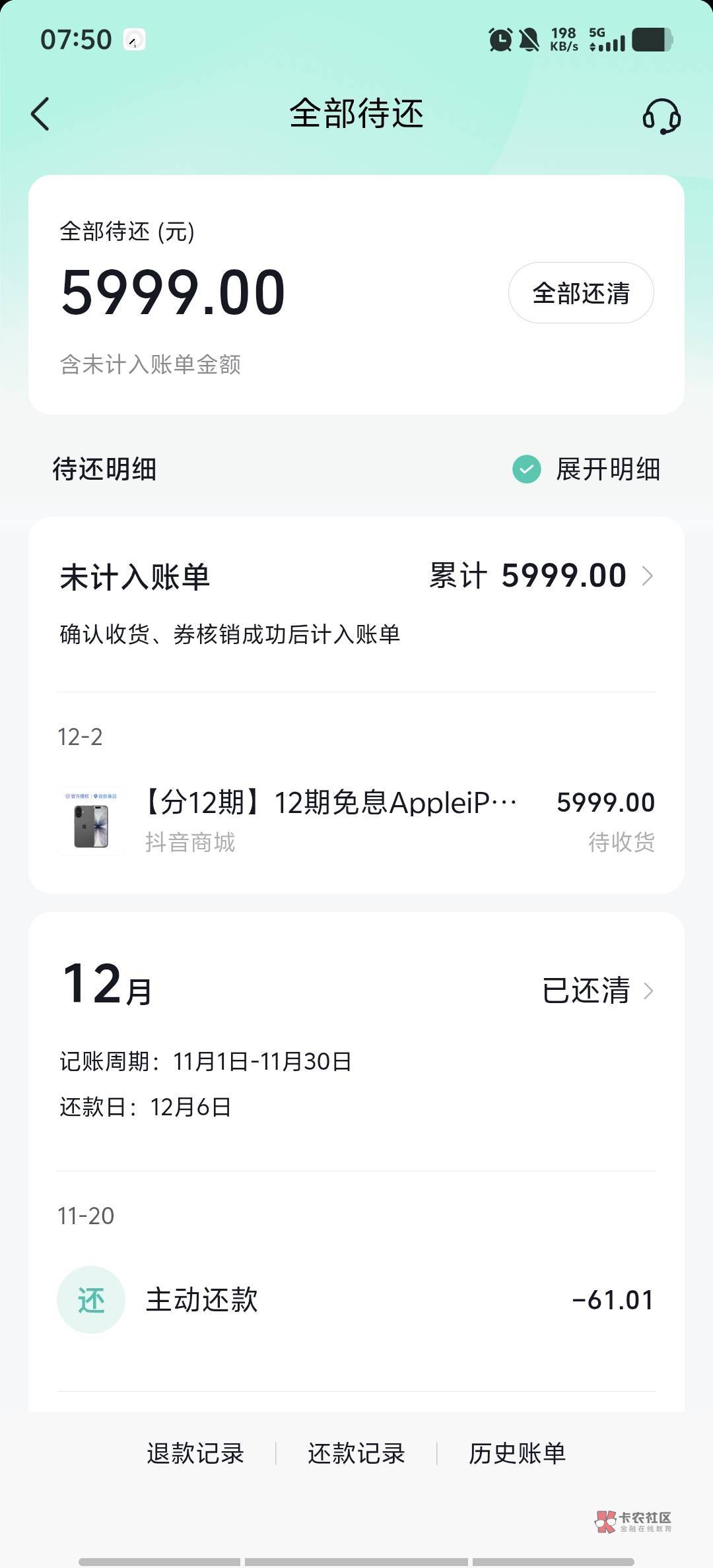This screenshot has height=1568, width=713.
Task: Tap the alarm clock status icon
Action: click(500, 40)
